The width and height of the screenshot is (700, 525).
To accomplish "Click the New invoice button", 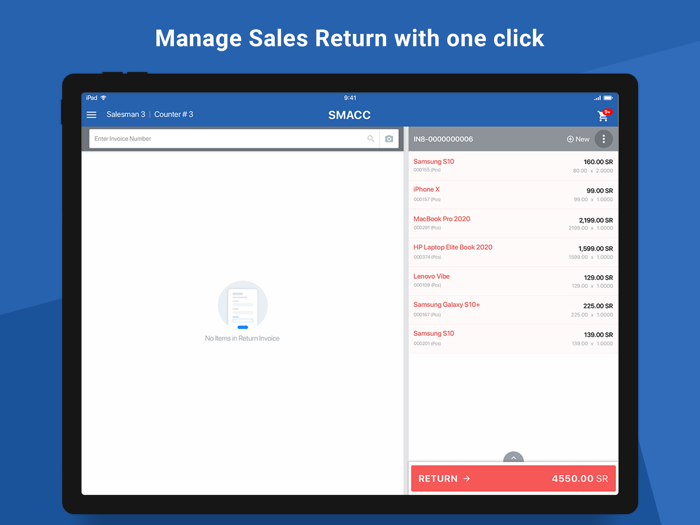I will tap(578, 139).
